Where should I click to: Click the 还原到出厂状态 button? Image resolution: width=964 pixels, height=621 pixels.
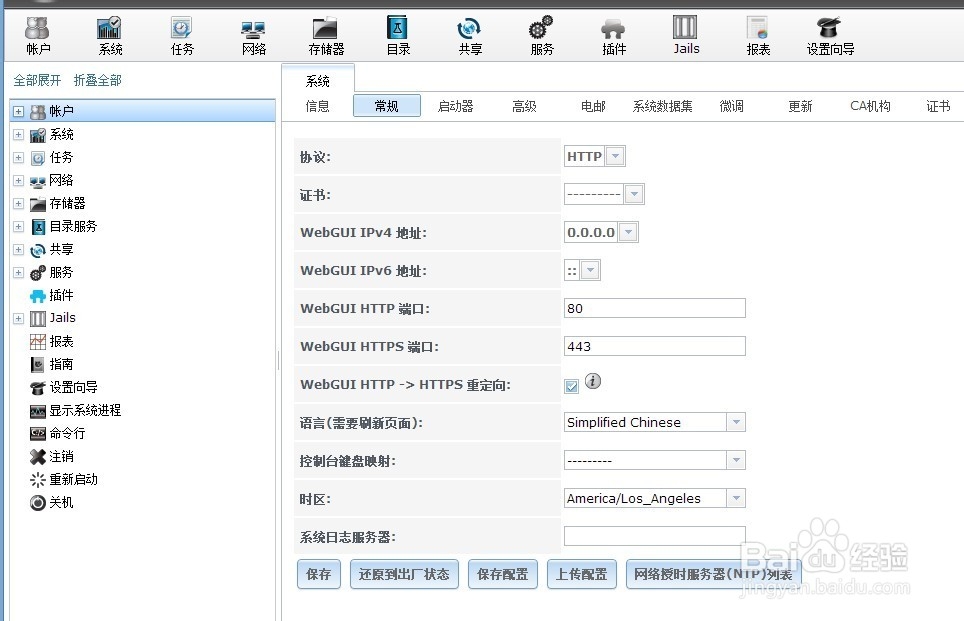404,574
